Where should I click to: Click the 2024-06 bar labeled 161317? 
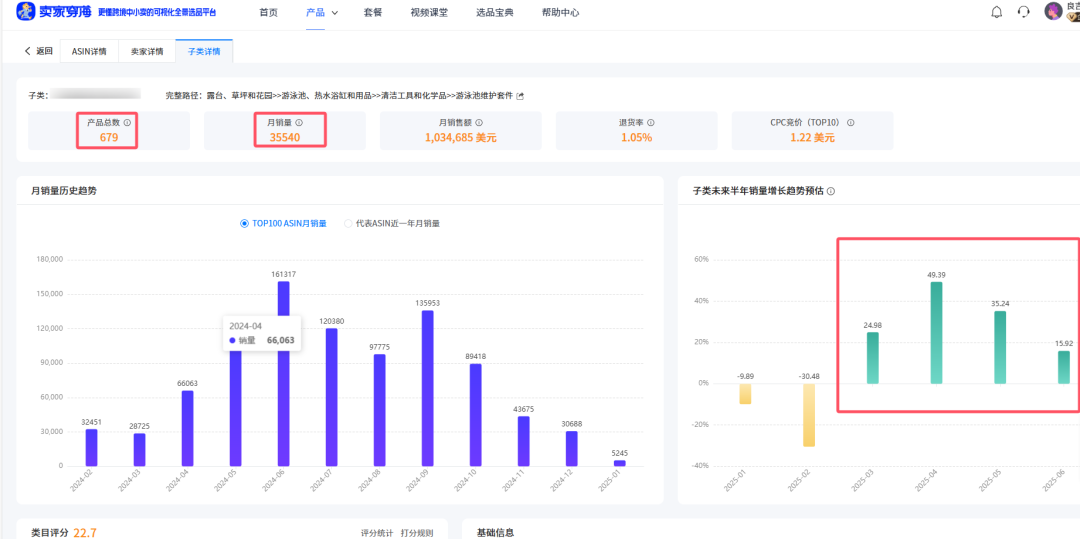(284, 374)
